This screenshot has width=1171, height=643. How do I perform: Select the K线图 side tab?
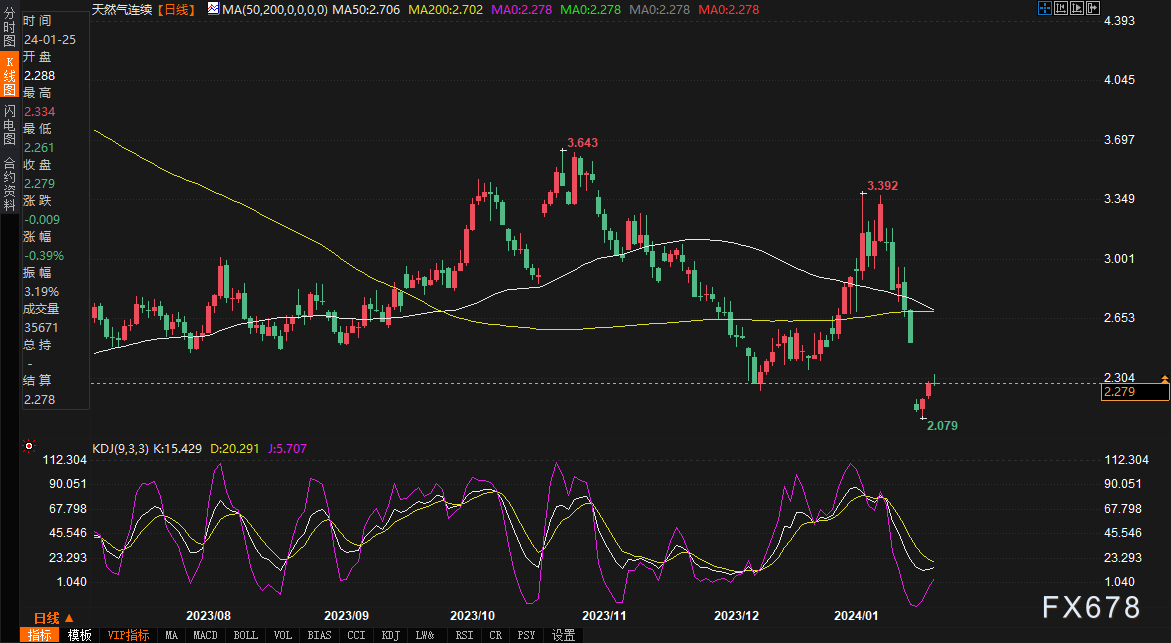point(9,78)
